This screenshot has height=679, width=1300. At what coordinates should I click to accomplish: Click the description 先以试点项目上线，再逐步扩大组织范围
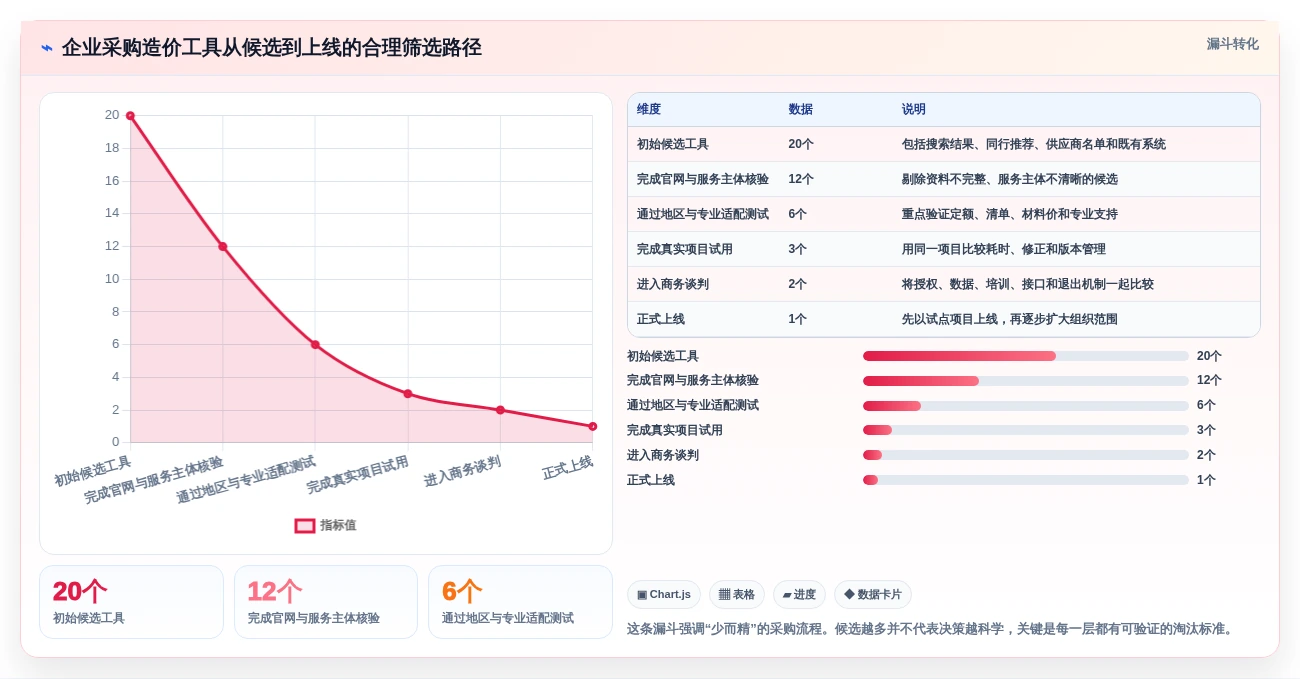[x=1010, y=319]
